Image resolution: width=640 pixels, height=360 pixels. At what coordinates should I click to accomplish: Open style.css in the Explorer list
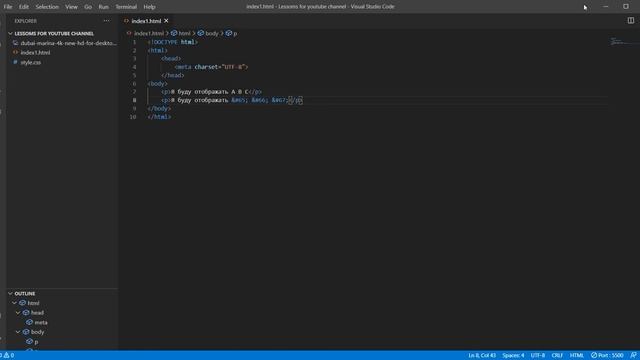click(31, 62)
